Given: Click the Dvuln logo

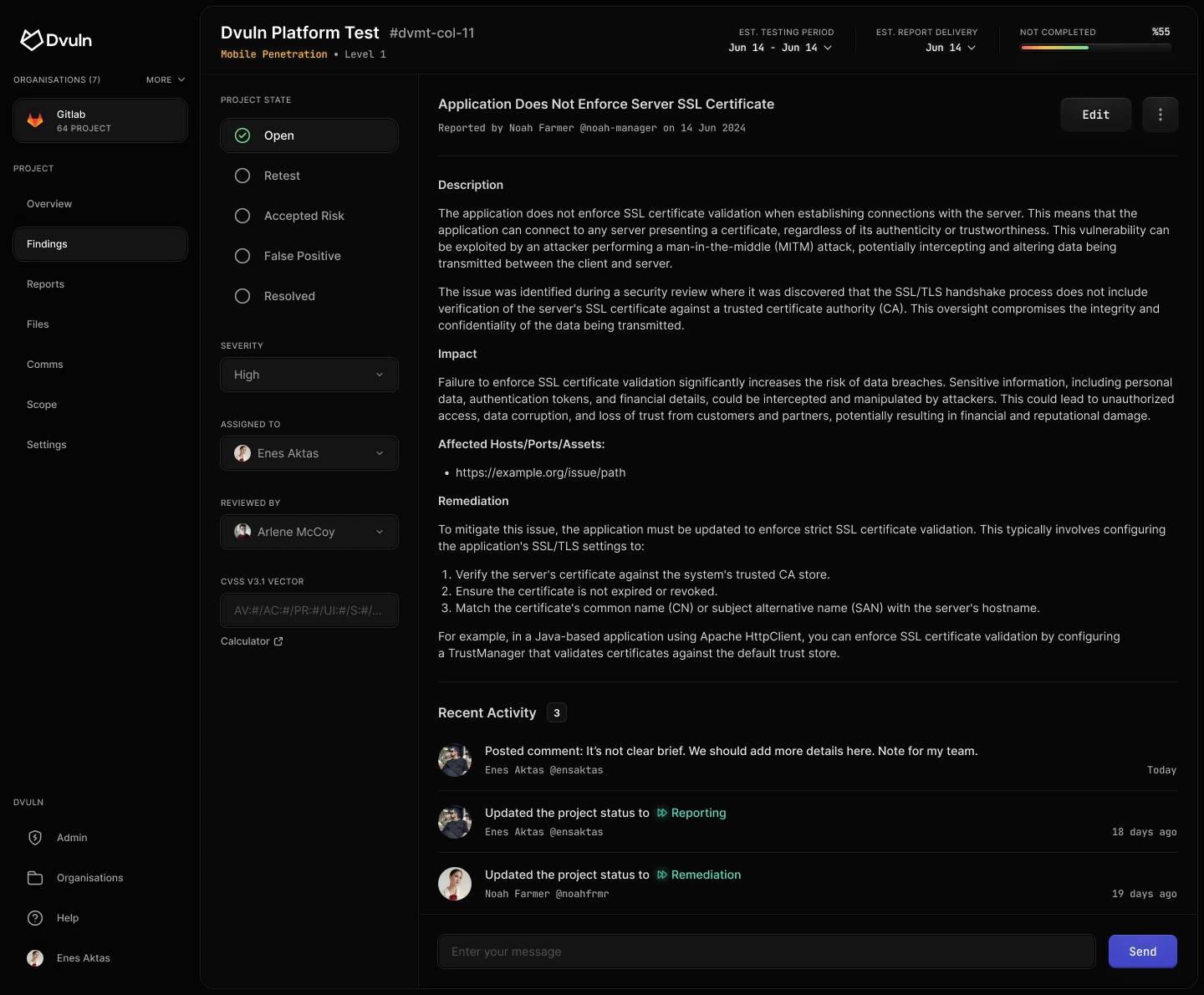Looking at the screenshot, I should (x=56, y=39).
